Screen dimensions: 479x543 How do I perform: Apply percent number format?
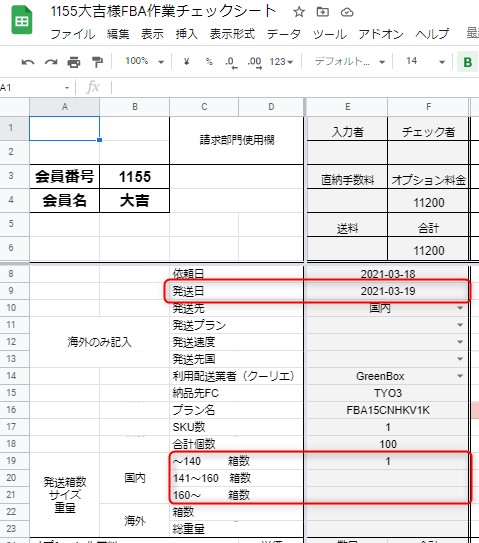coord(209,62)
